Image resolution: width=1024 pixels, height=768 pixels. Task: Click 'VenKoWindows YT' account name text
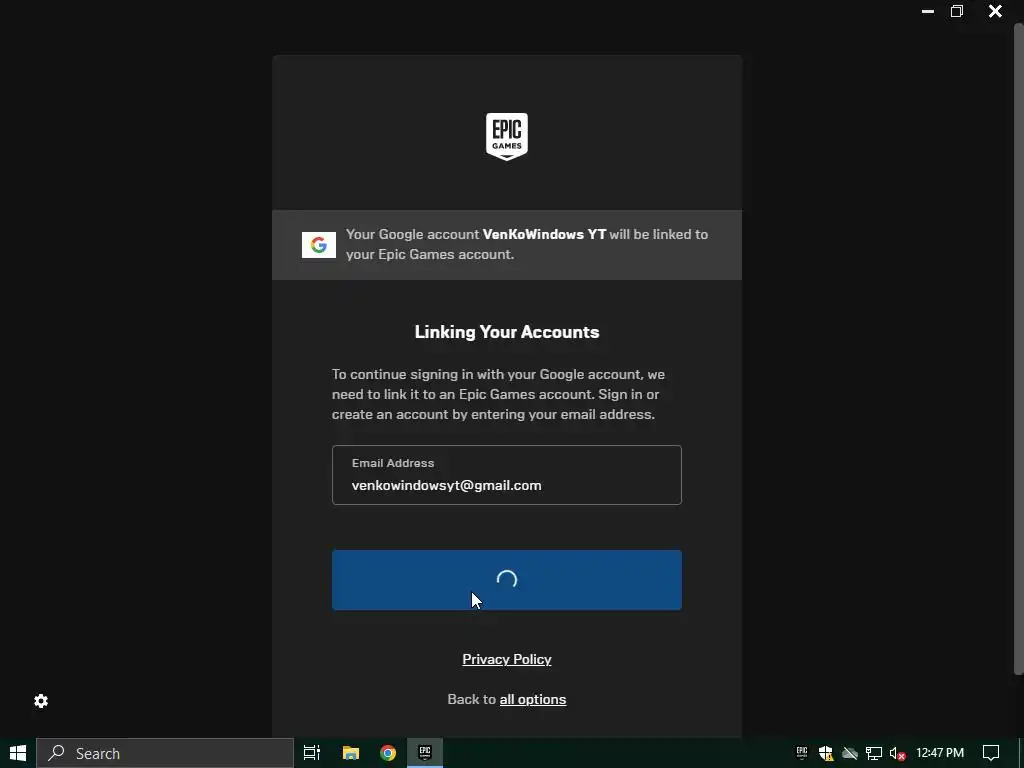pos(544,234)
